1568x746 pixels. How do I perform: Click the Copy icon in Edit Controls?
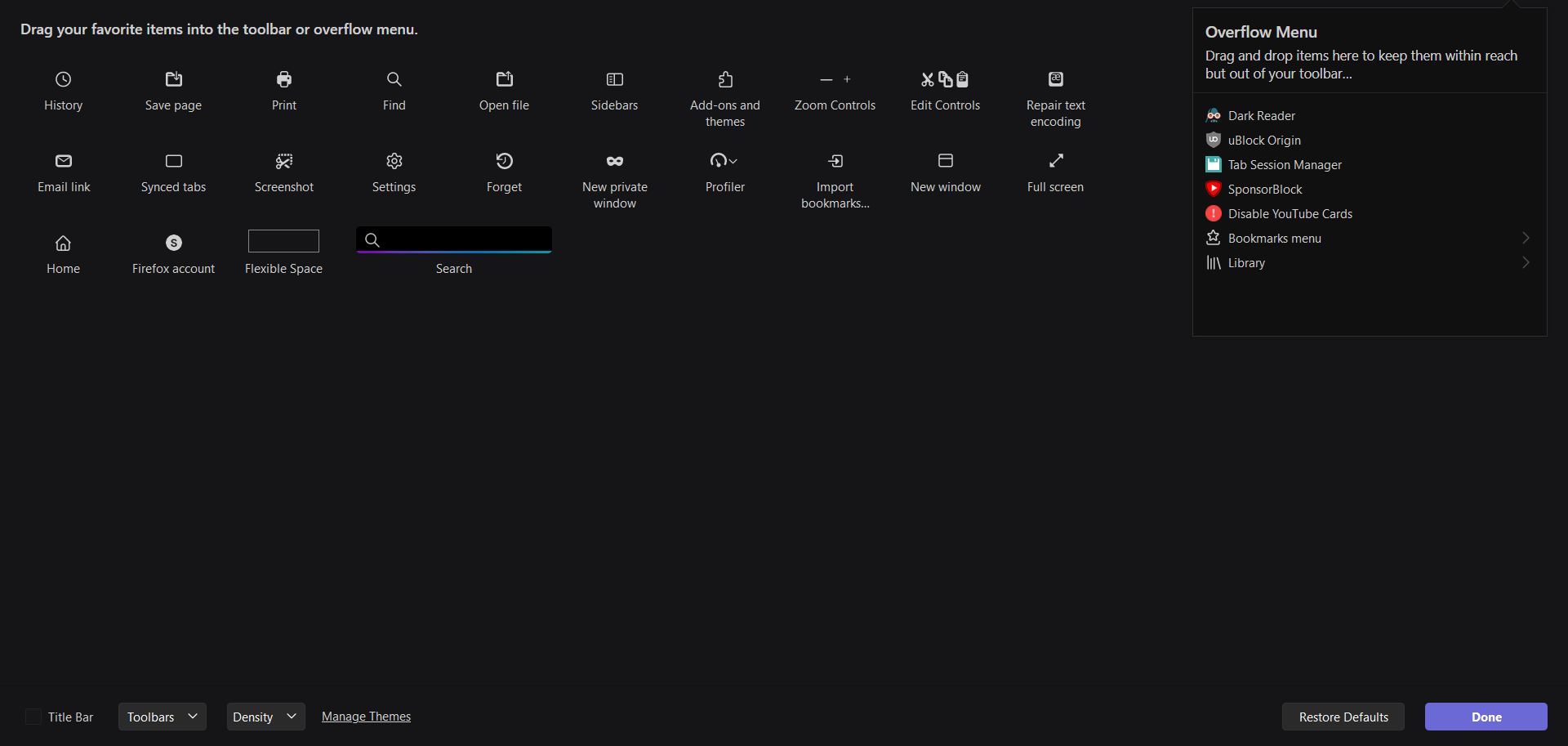coord(946,79)
